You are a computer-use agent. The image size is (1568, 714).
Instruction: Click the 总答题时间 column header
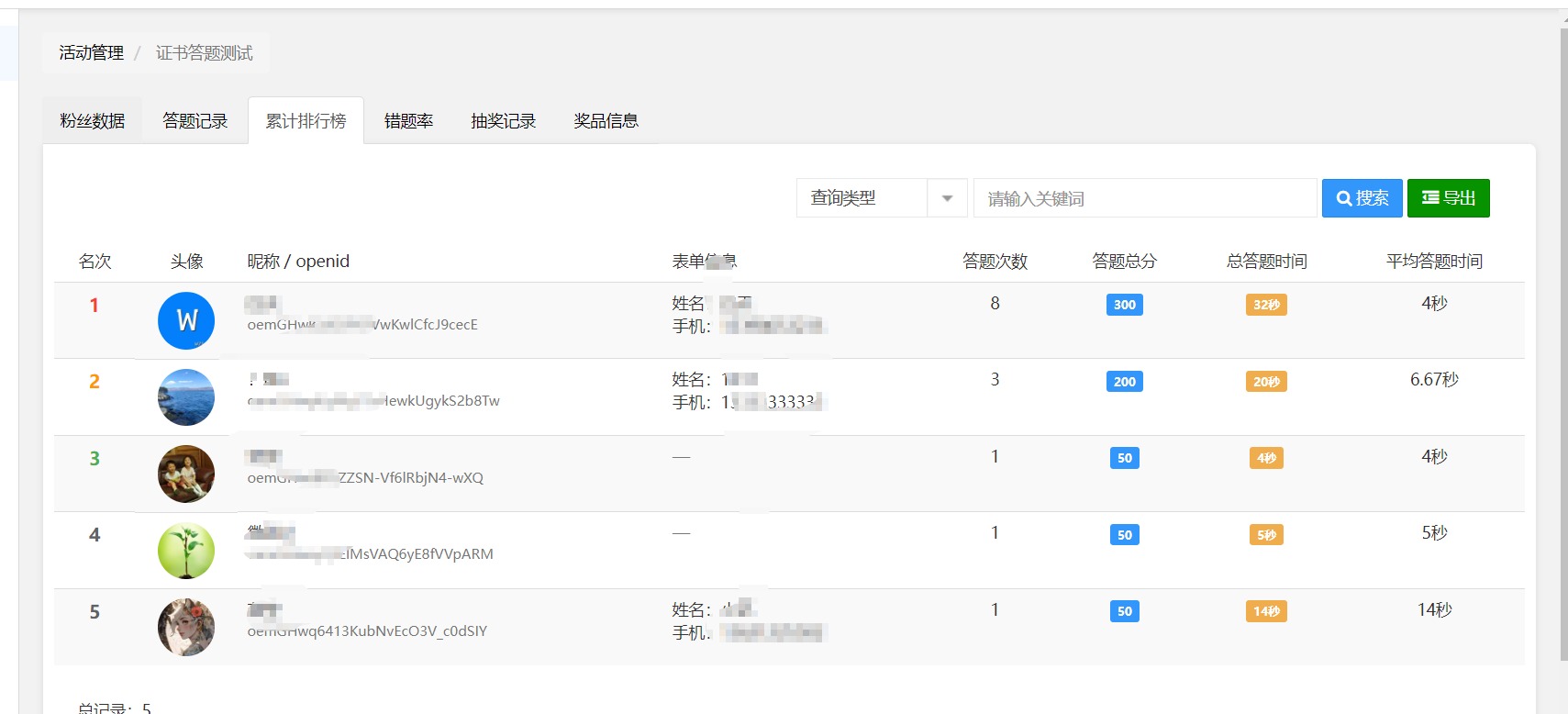tap(1267, 262)
